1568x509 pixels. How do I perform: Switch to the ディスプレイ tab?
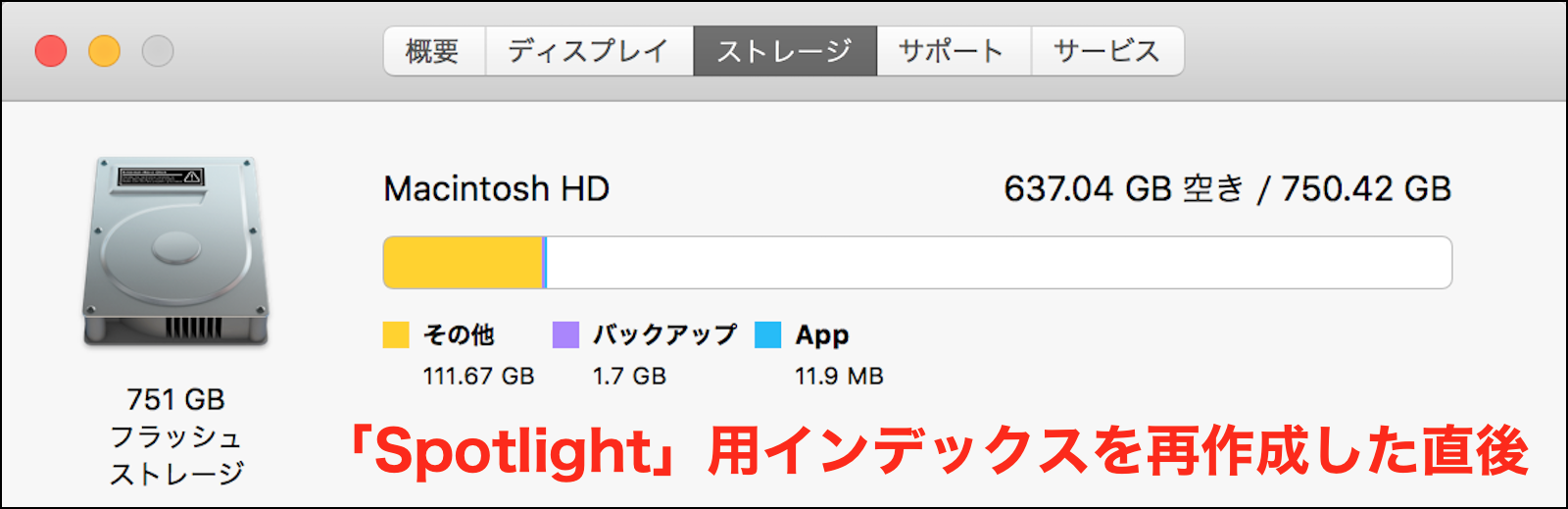pos(588,51)
